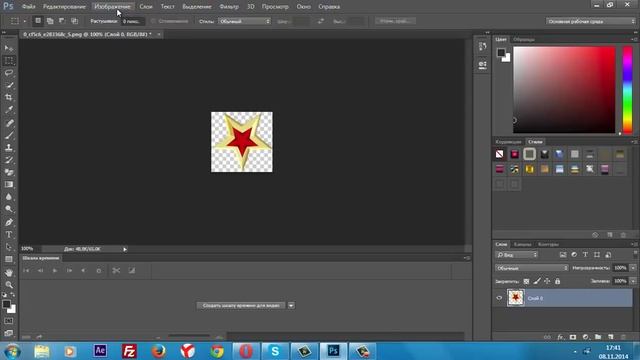Delete layer with the trash icon
This screenshot has width=640, height=360.
tap(623, 337)
